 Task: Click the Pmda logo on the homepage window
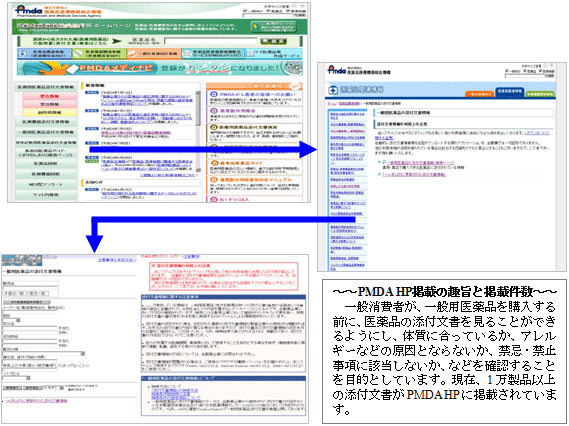29,10
